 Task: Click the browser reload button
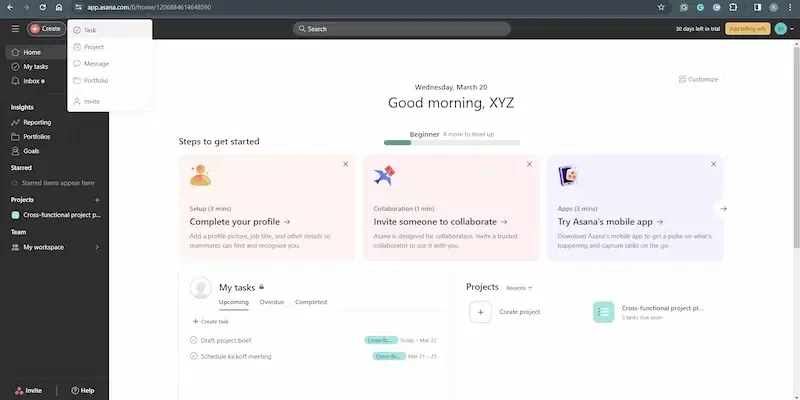pyautogui.click(x=43, y=7)
